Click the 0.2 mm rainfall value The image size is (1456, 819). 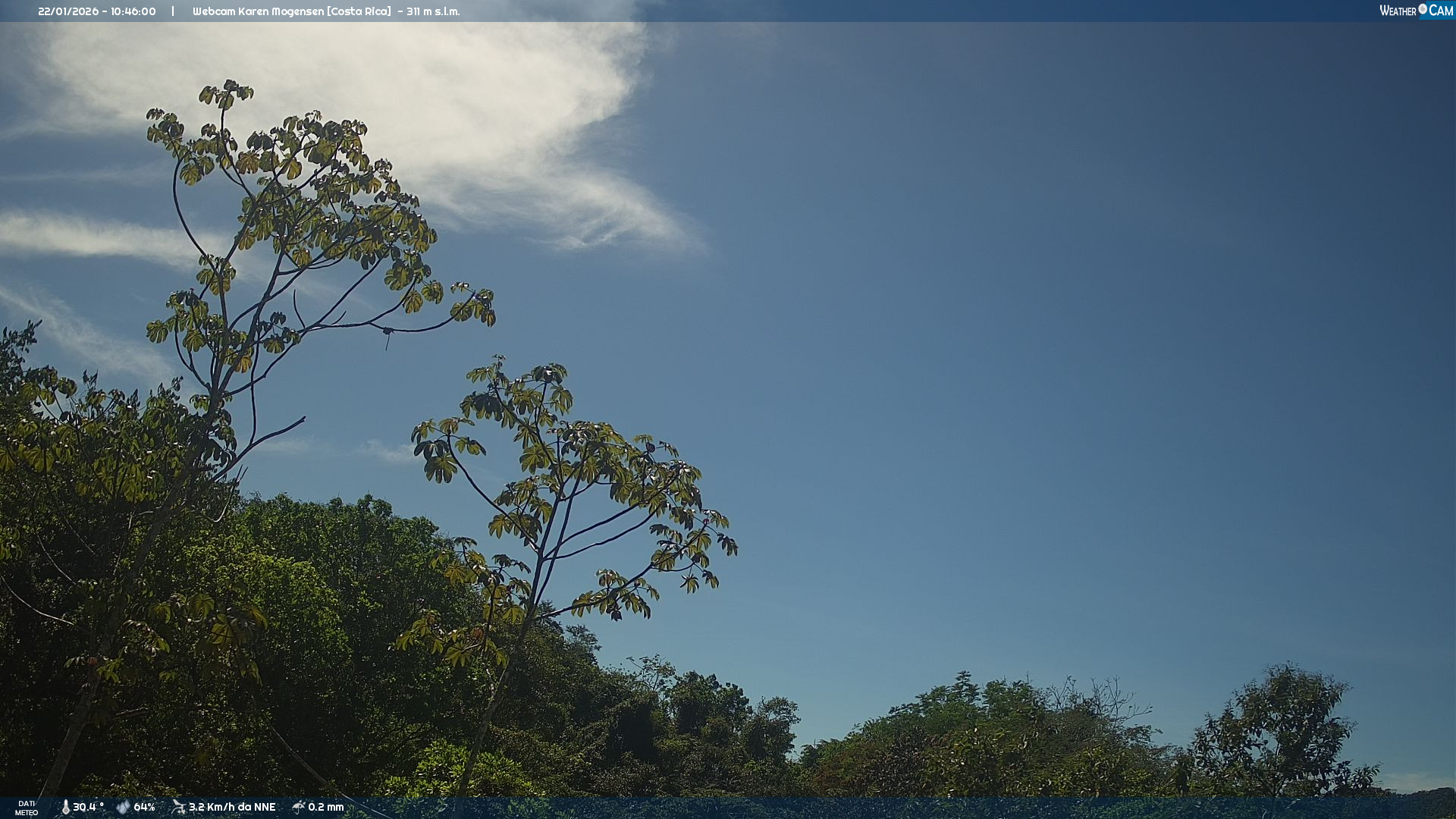coord(326,807)
